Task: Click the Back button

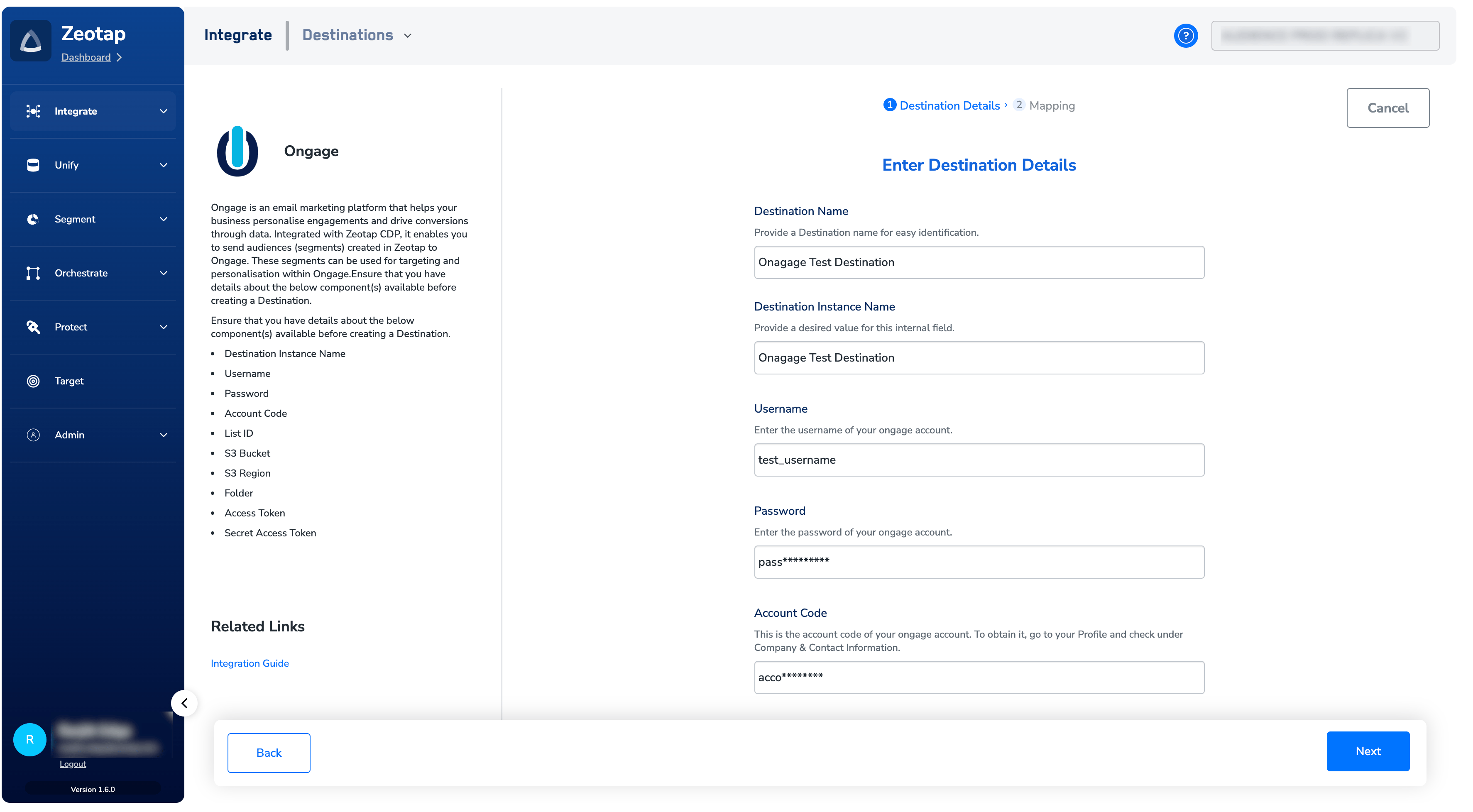Action: (x=269, y=753)
